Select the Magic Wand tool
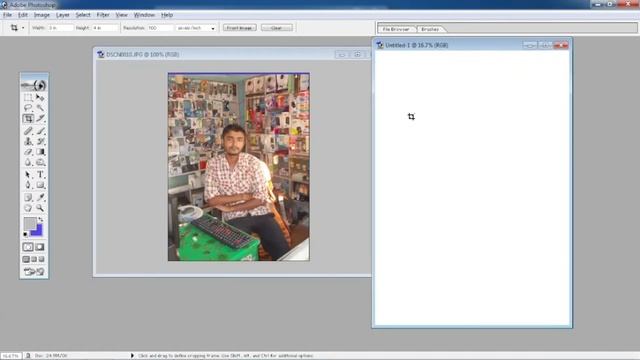The image size is (640, 360). coord(40,108)
